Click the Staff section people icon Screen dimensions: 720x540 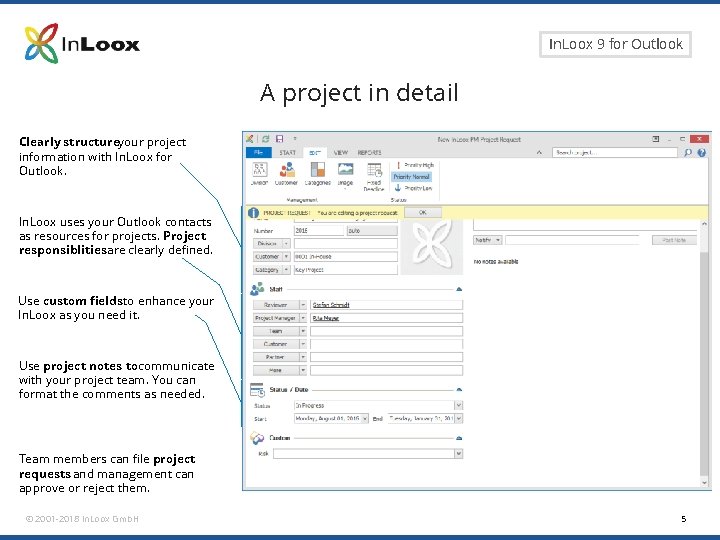257,289
